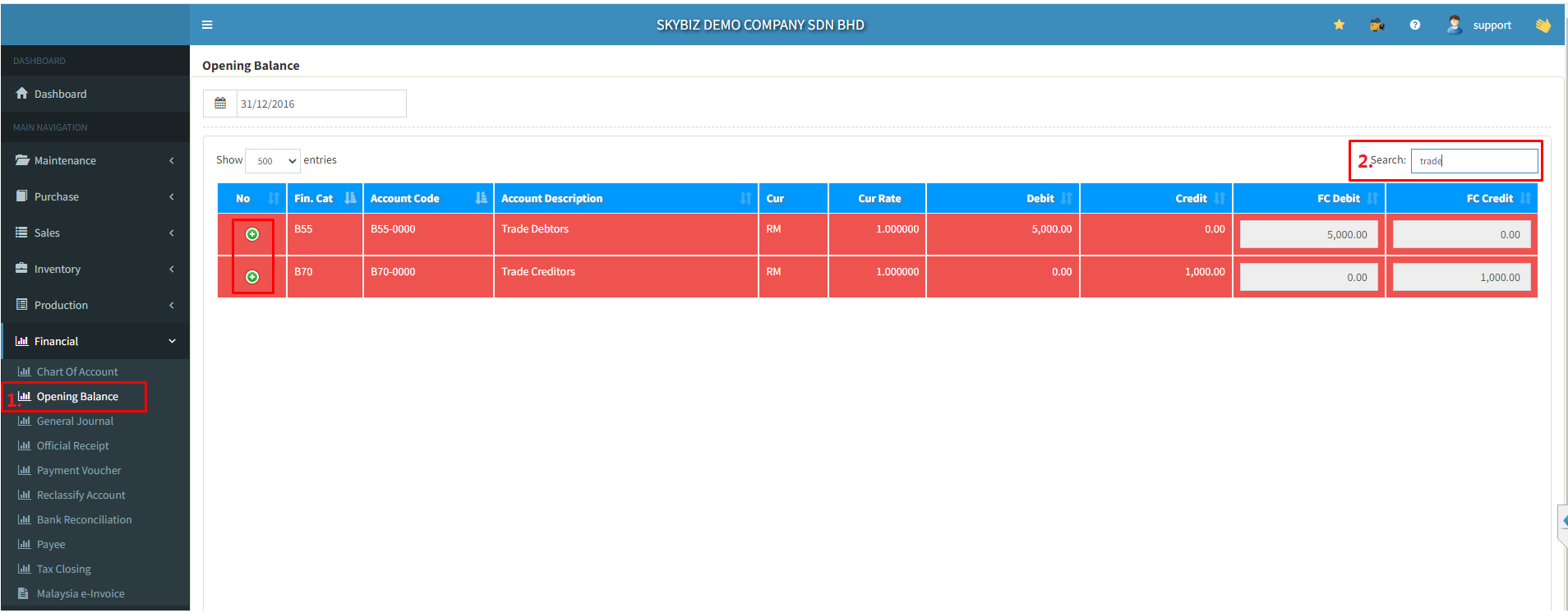Open Malaysia e-Invoice page
The width and height of the screenshot is (1568, 613).
click(81, 593)
